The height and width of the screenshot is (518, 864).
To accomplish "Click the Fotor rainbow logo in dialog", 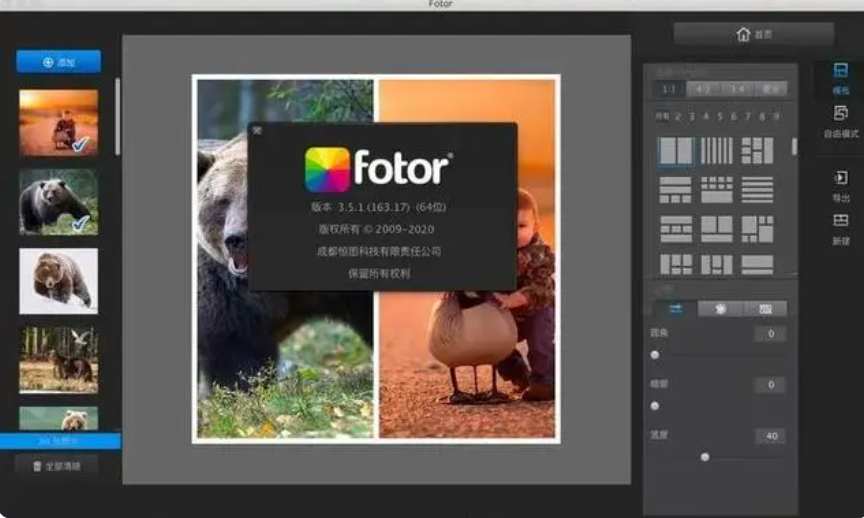I will coord(327,169).
